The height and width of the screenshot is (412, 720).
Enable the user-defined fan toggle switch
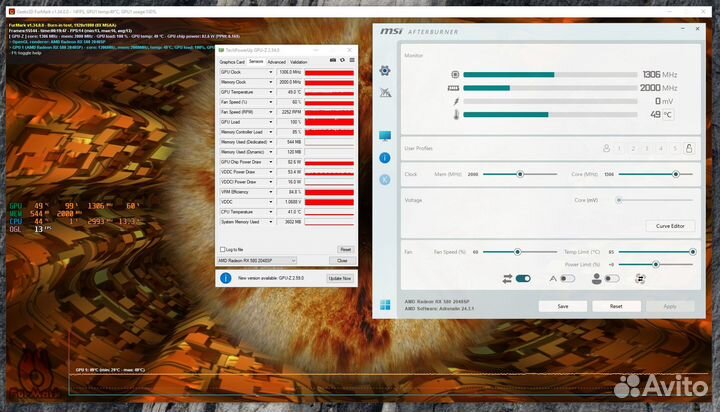612,279
